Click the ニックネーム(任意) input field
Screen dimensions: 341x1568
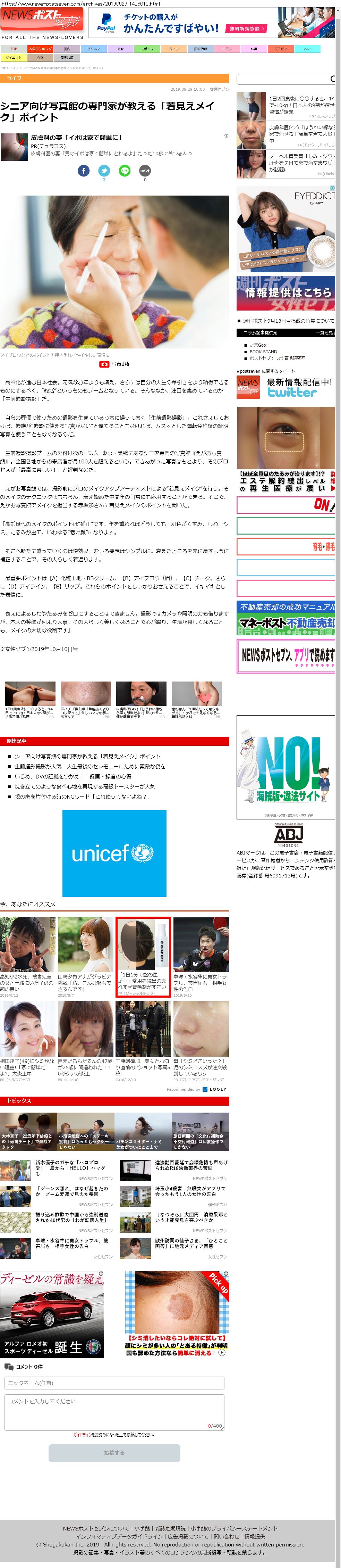point(114,1383)
